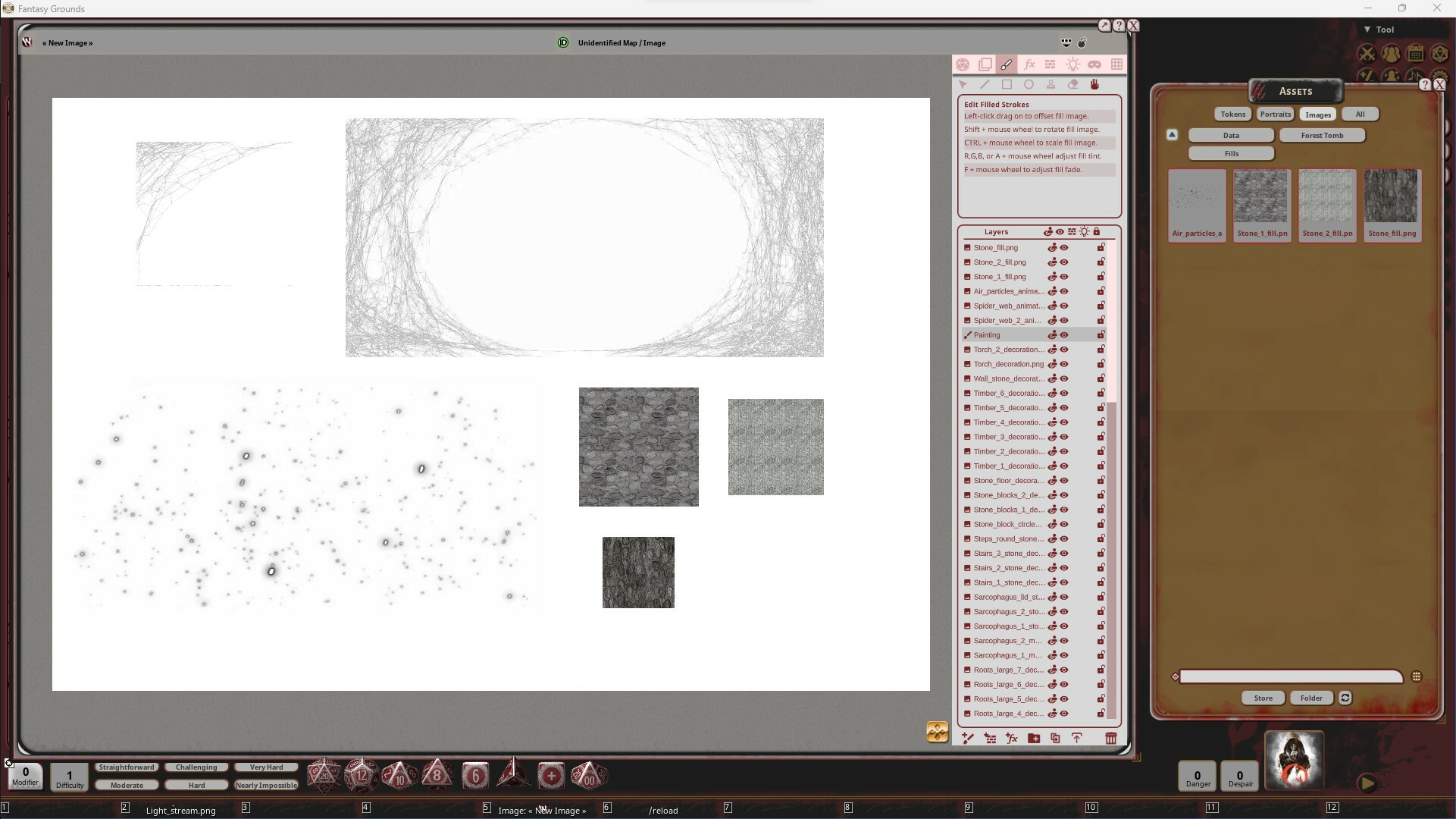The height and width of the screenshot is (819, 1456).
Task: Select the Stamp tool
Action: (1051, 84)
